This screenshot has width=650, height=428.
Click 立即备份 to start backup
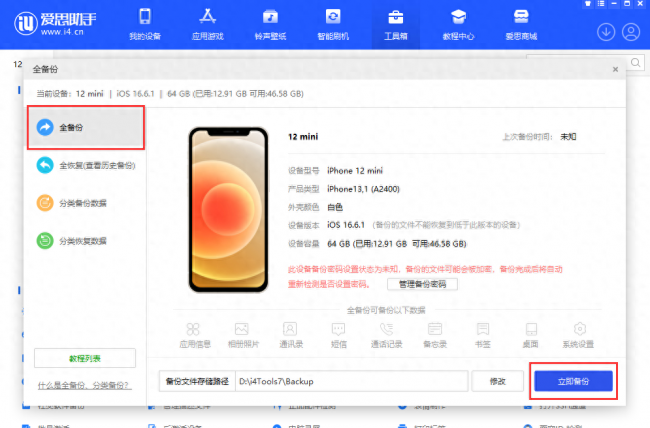point(573,381)
